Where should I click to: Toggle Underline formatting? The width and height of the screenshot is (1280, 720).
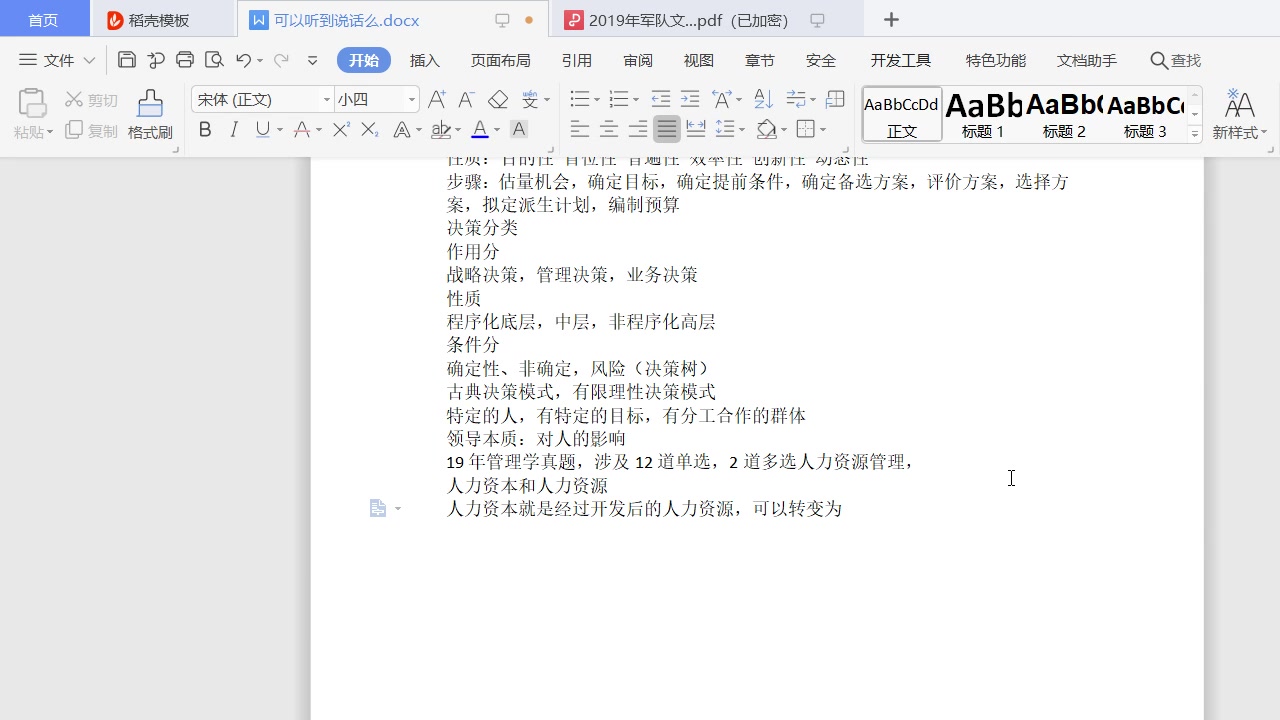[x=262, y=129]
